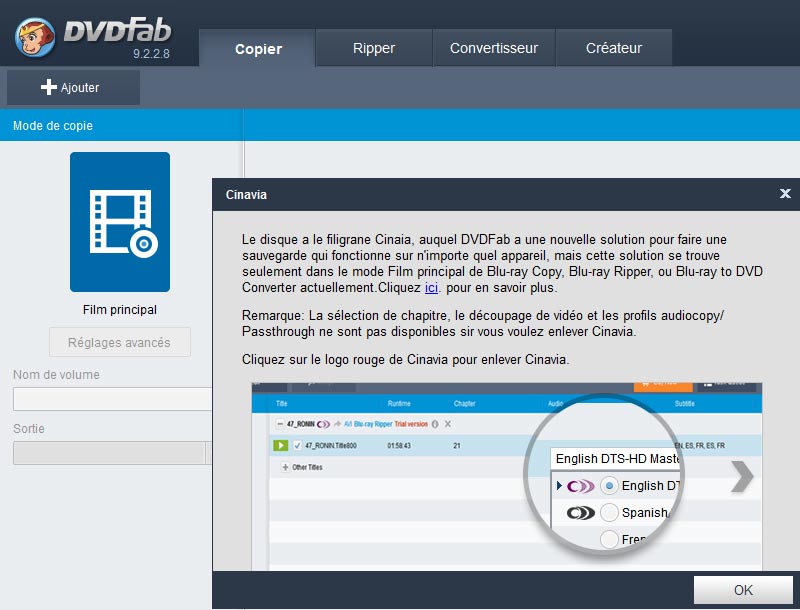Image resolution: width=800 pixels, height=610 pixels.
Task: Expand Other Titles in the tutorial image
Action: click(285, 467)
